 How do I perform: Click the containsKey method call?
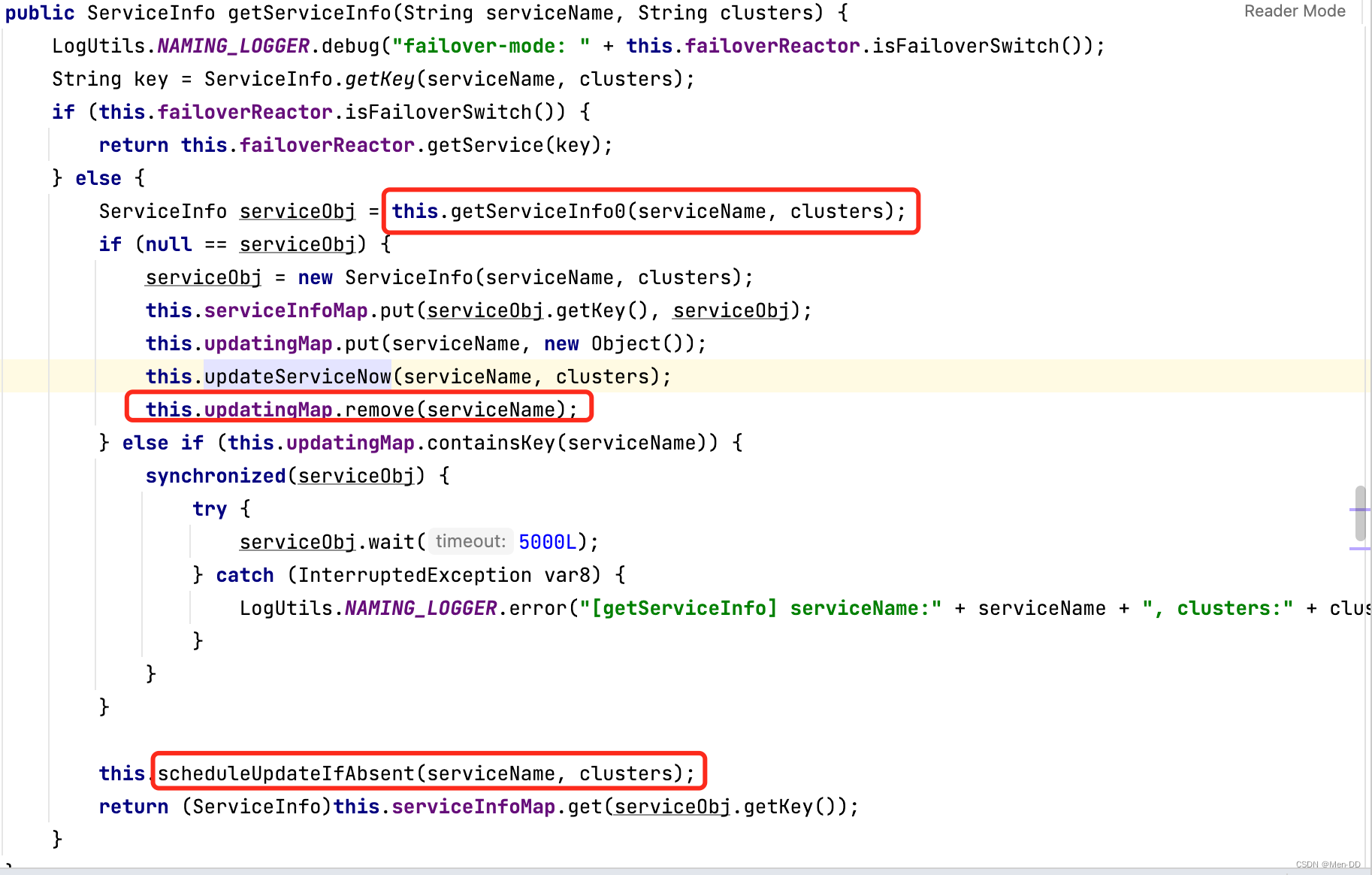point(491,443)
